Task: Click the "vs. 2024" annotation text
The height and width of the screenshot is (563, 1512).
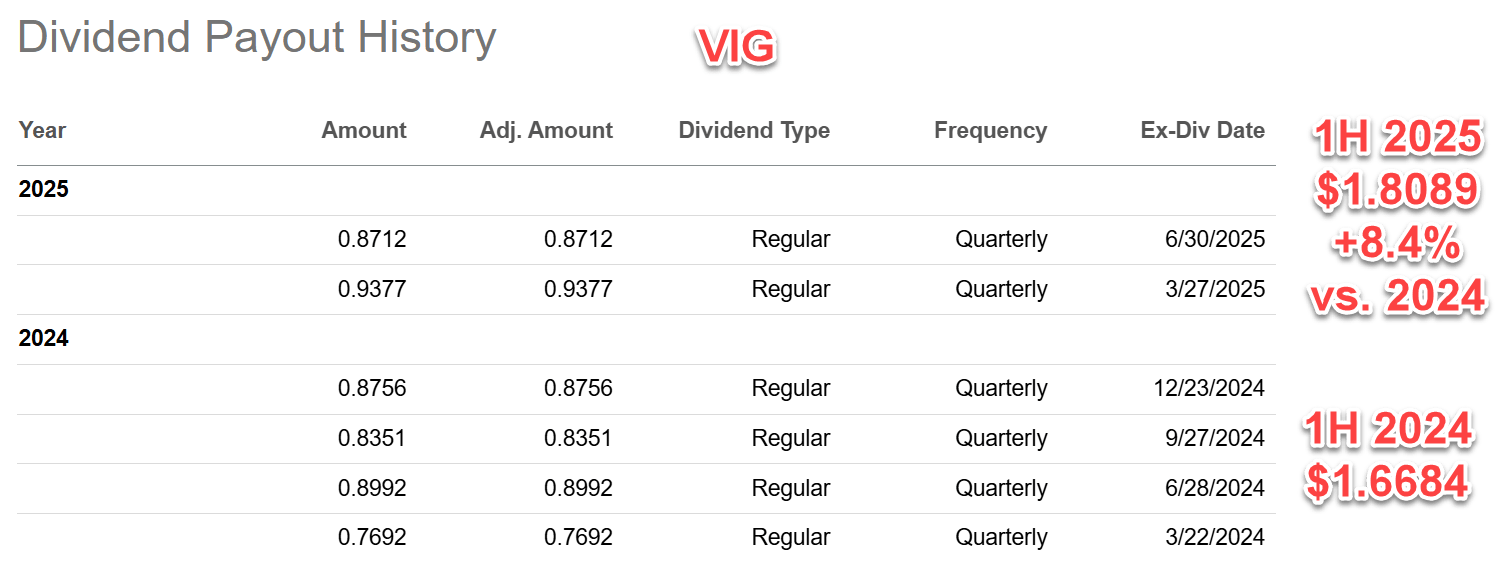Action: [1396, 296]
